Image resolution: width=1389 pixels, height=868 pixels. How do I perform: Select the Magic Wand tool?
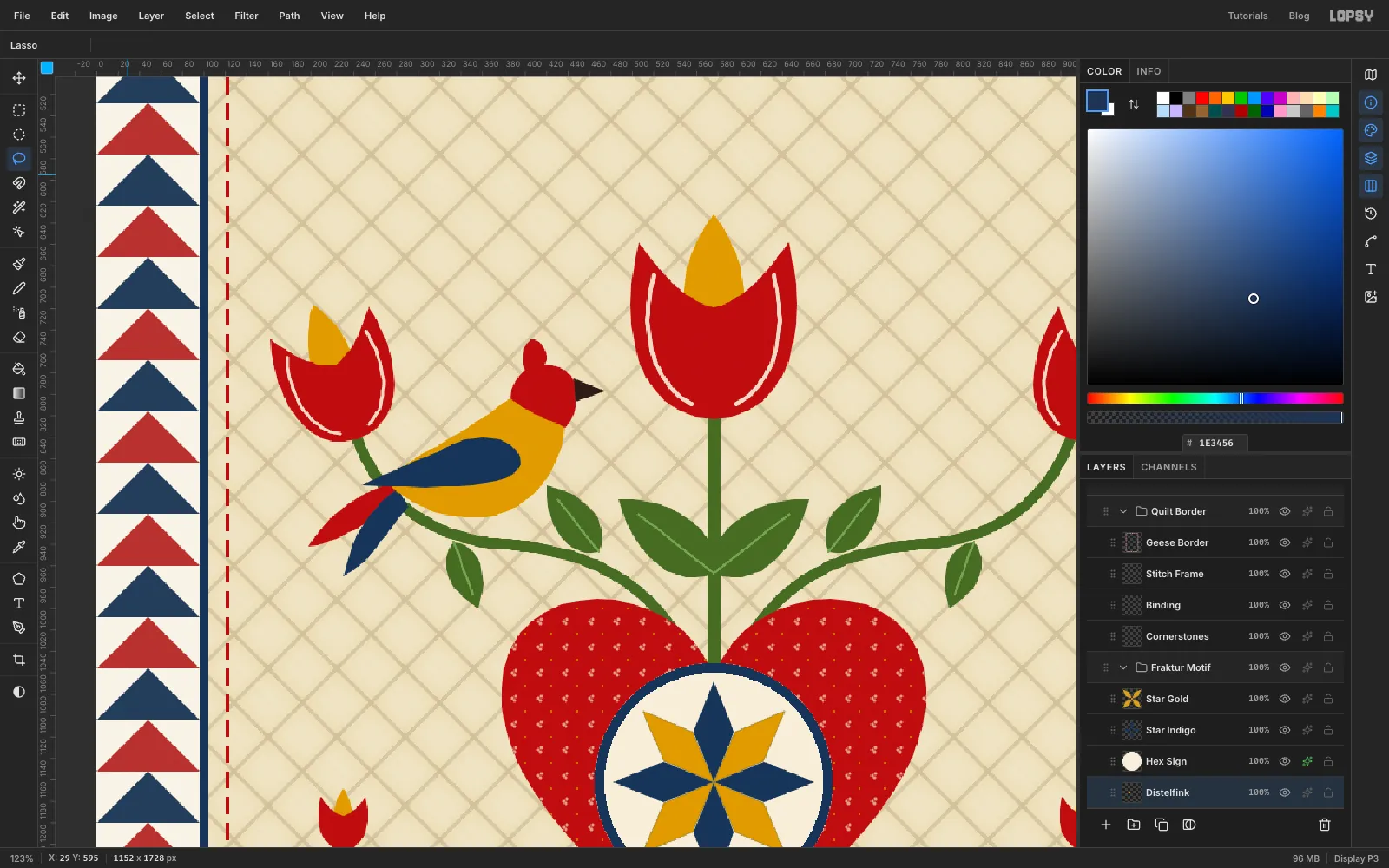19,207
